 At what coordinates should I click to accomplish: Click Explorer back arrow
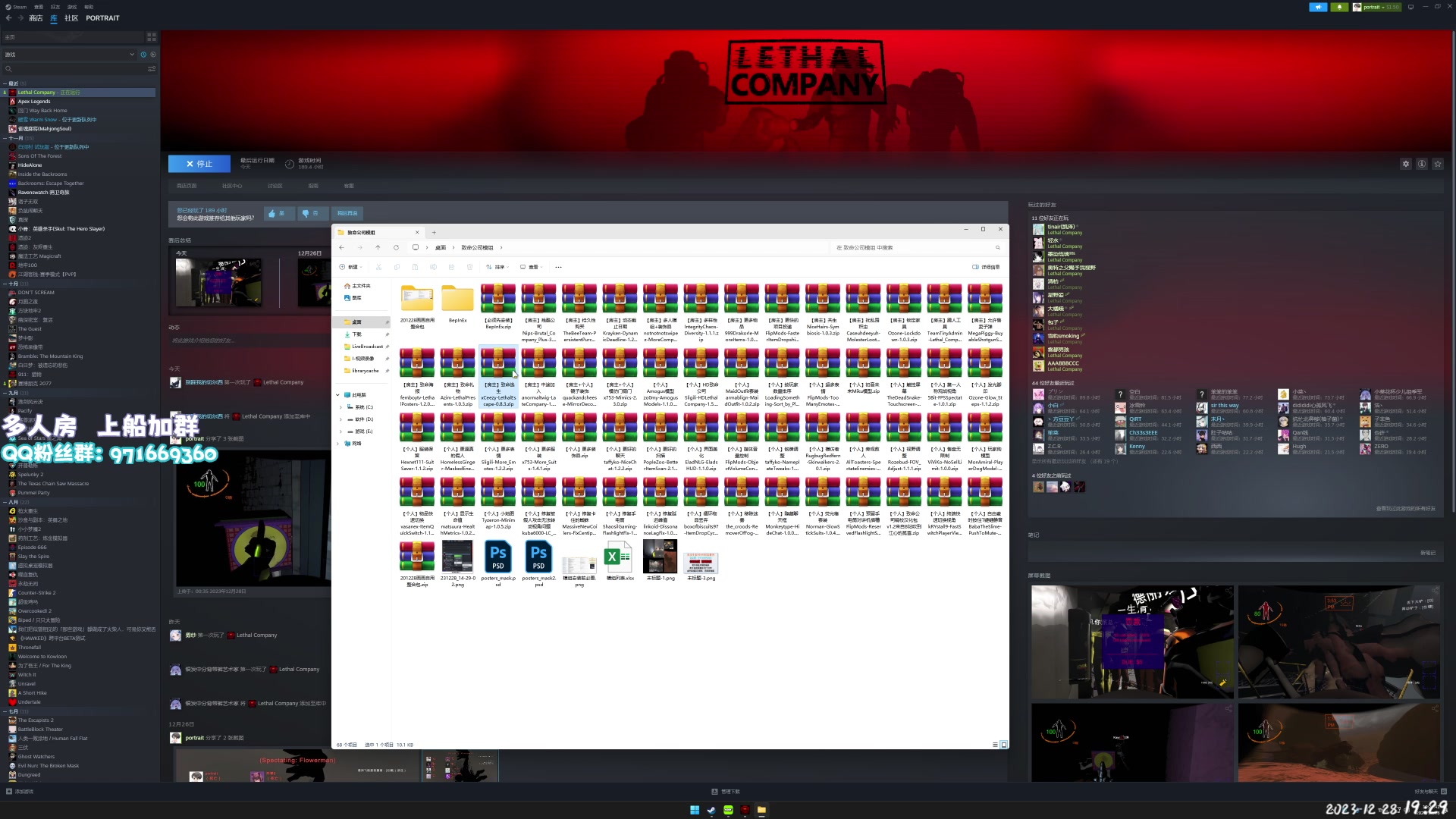point(341,247)
